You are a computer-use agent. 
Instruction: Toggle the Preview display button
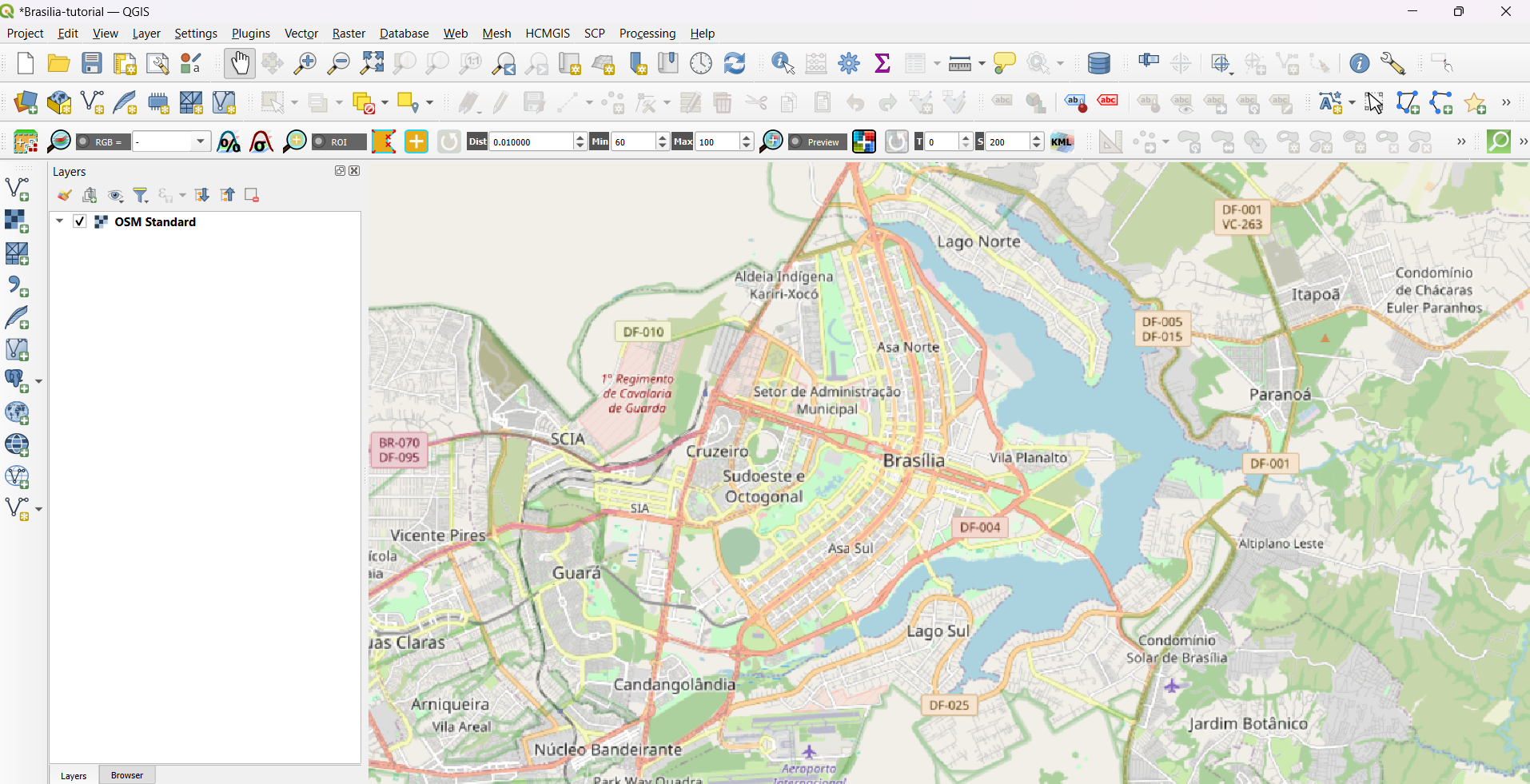coord(816,141)
